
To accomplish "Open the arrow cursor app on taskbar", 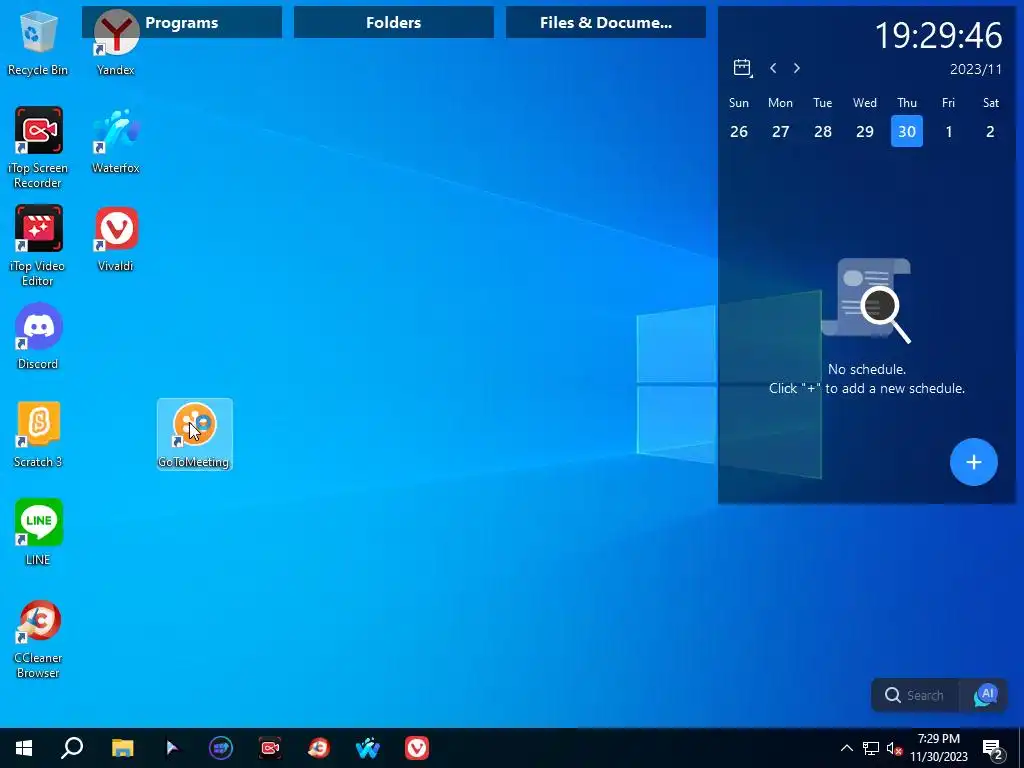I will [172, 748].
